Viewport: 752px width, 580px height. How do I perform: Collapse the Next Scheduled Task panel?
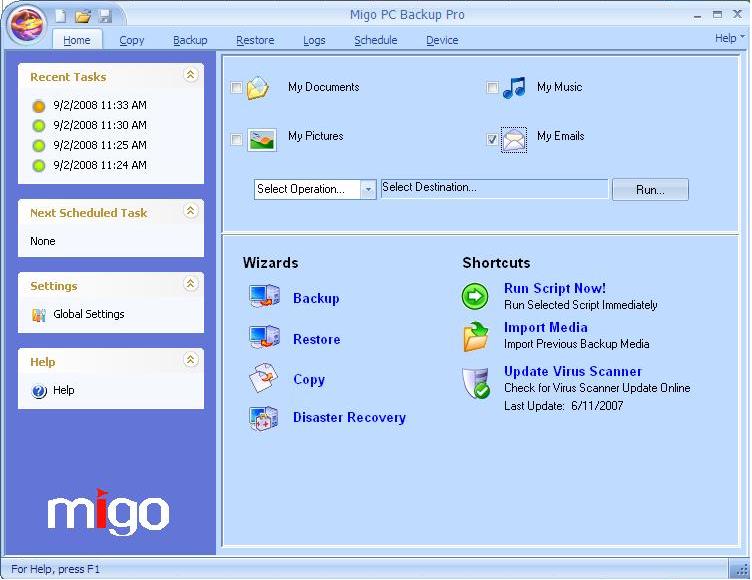(x=190, y=211)
